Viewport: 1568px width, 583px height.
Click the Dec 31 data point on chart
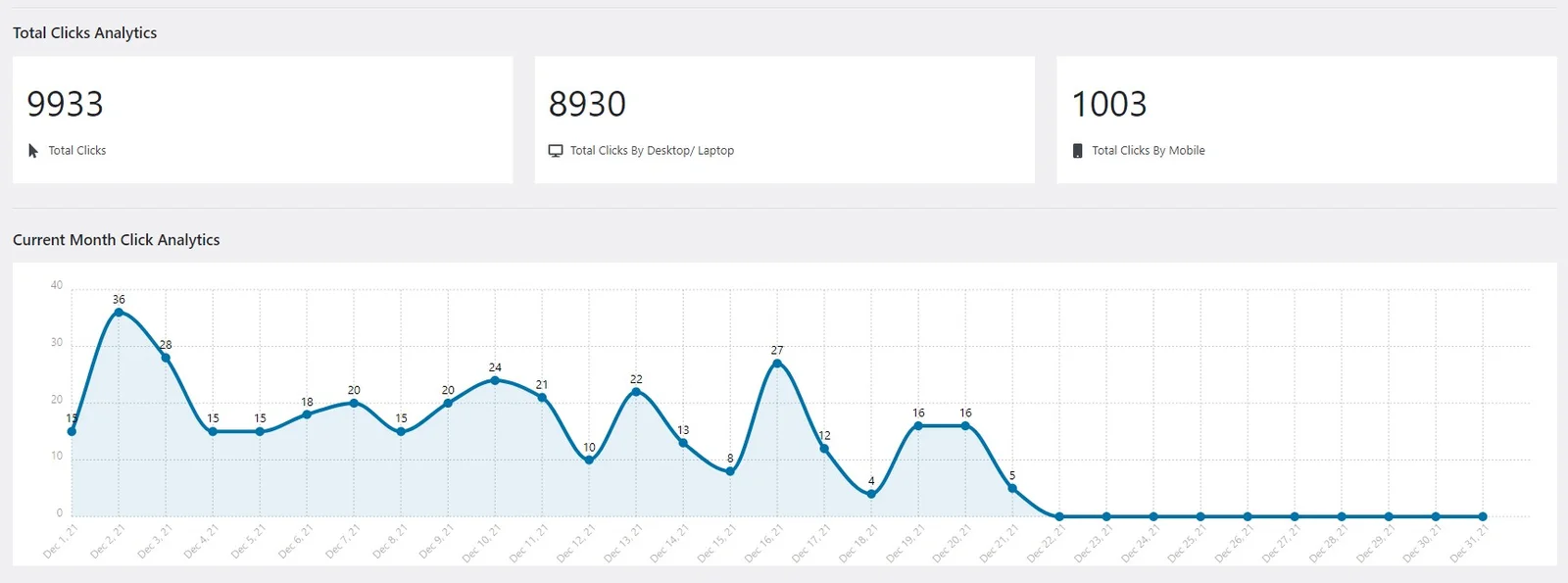1483,516
